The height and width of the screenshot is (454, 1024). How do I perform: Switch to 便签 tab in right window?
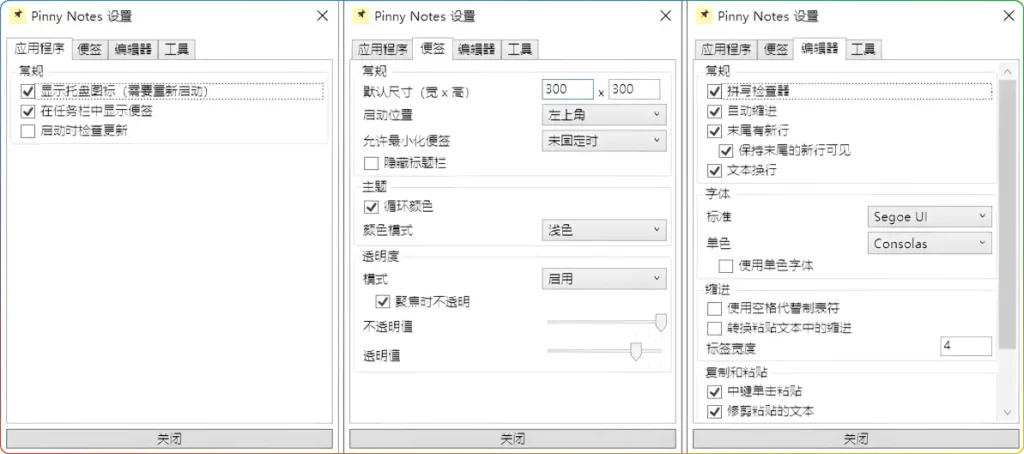[x=775, y=49]
